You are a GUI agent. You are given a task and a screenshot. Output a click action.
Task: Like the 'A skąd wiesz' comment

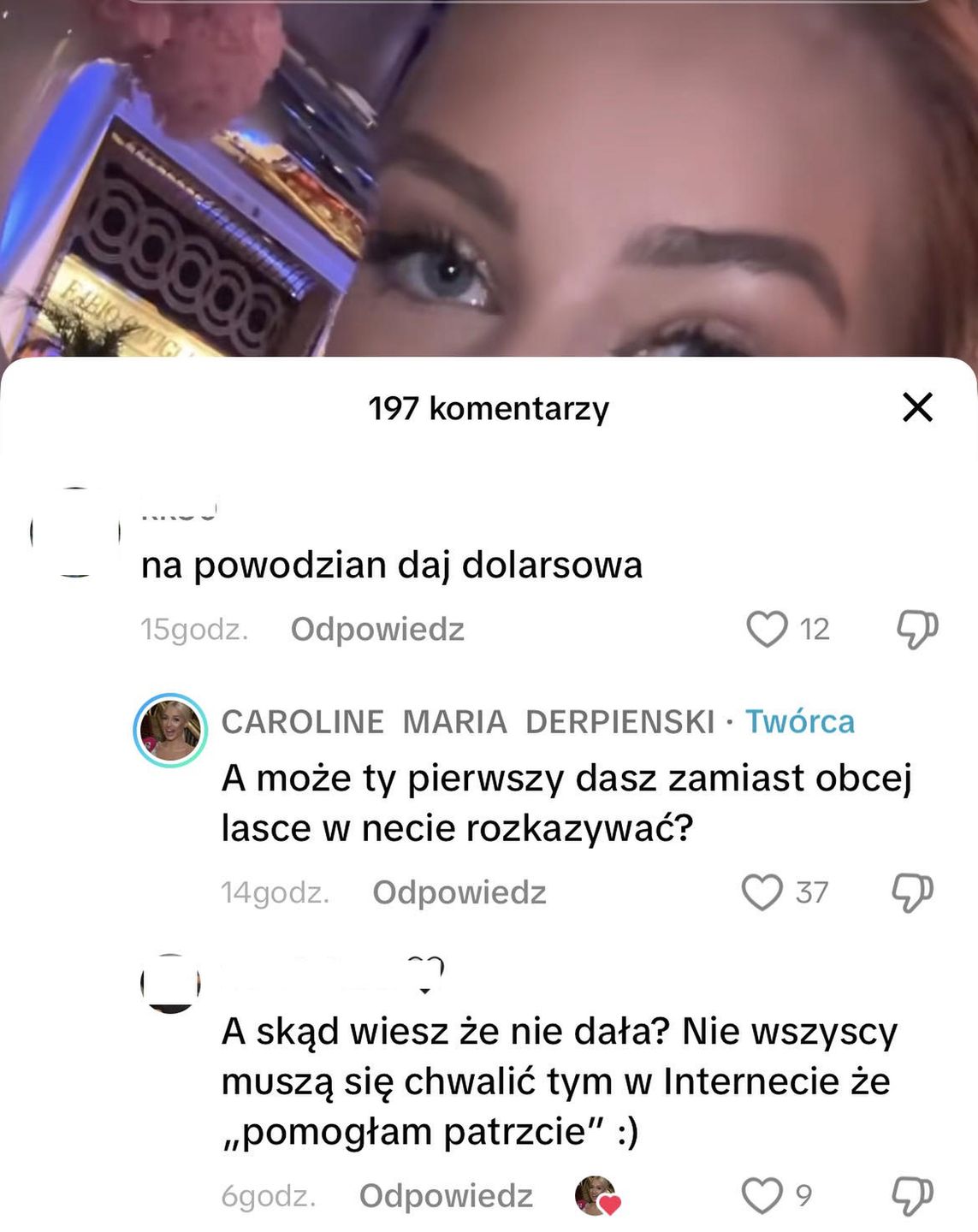762,1195
